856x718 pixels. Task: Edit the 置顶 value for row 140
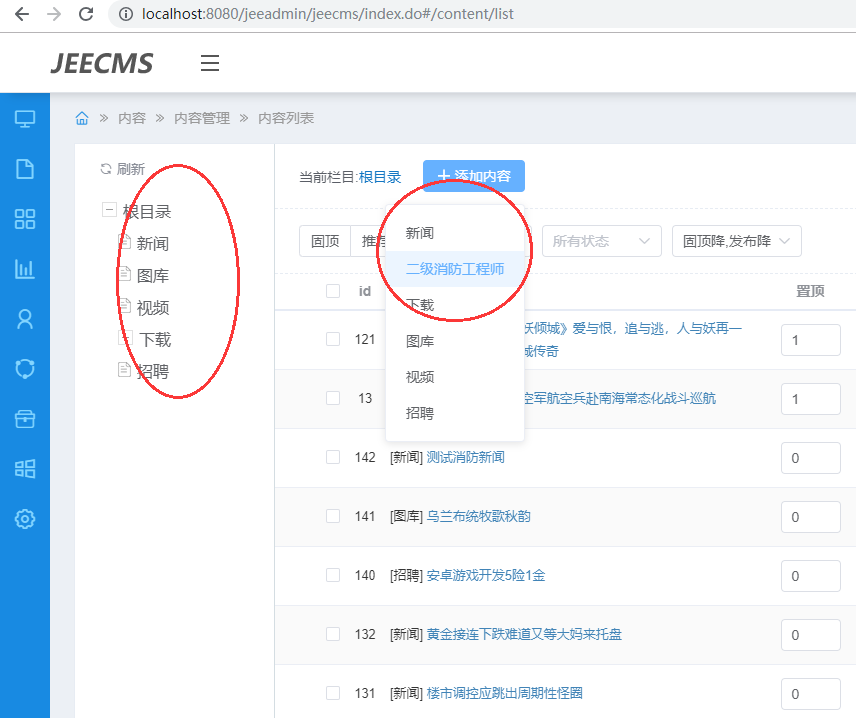click(x=811, y=575)
